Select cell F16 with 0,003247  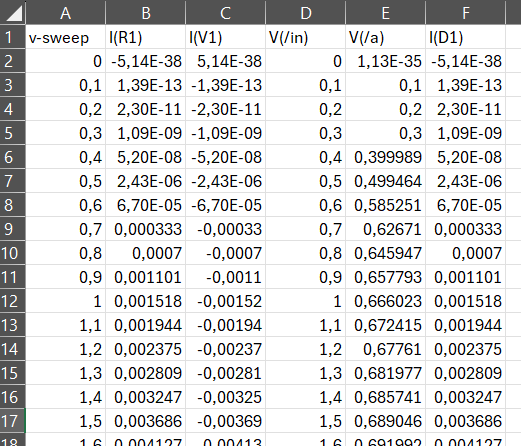coord(466,397)
